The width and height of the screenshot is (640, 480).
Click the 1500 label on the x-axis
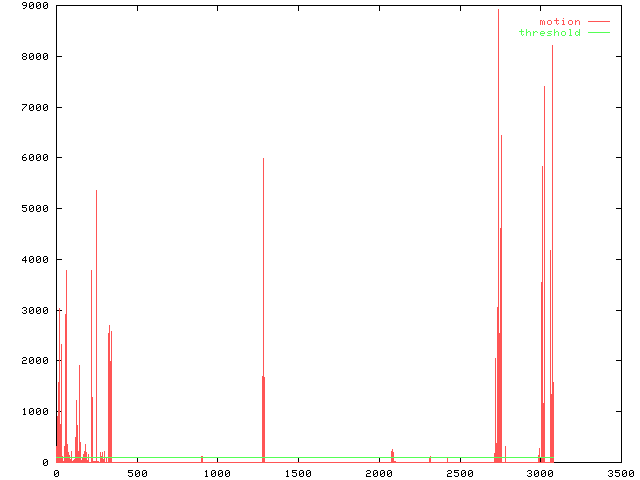(298, 472)
